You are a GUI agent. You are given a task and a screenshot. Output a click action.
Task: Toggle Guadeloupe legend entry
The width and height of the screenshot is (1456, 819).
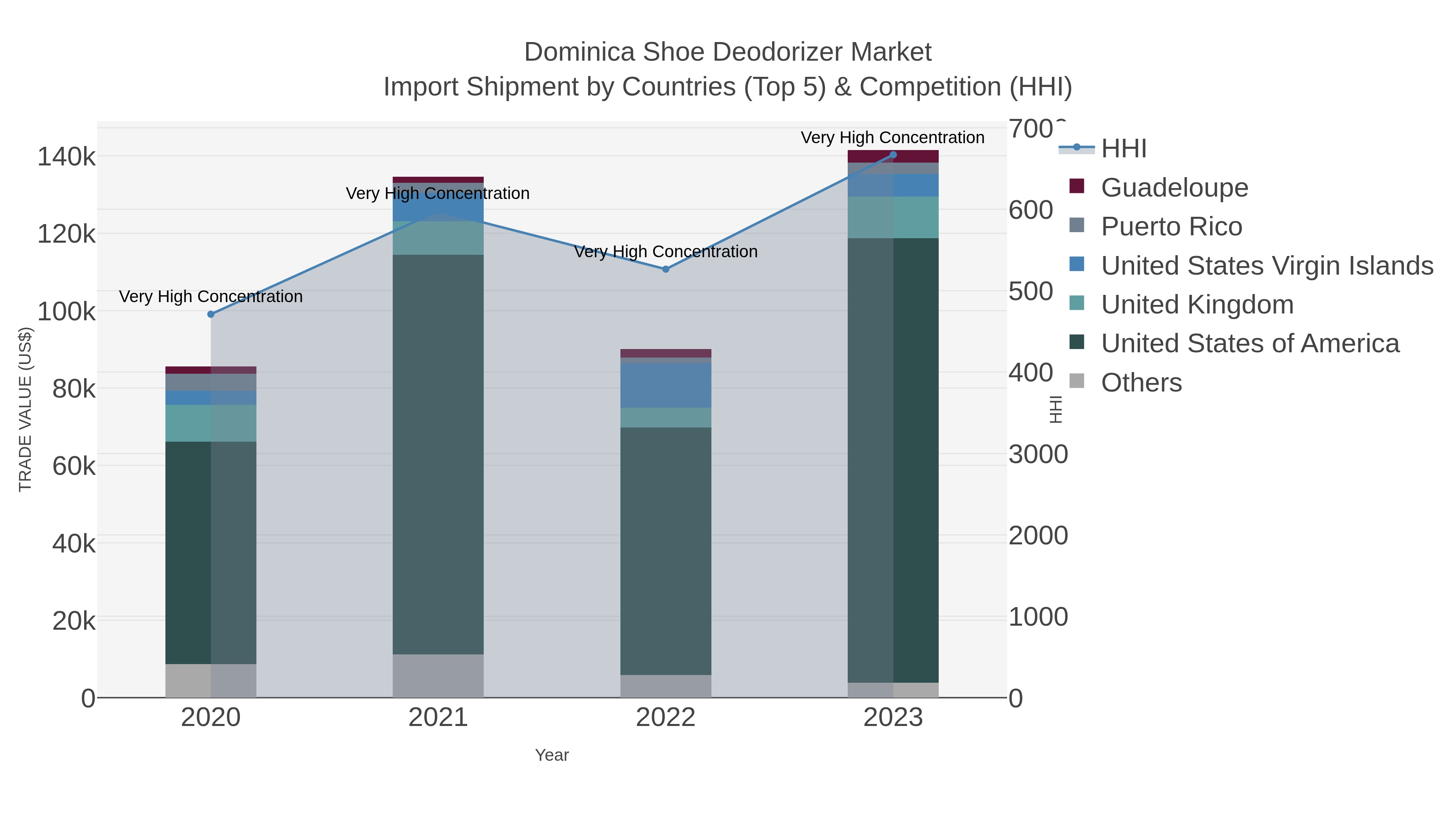1159,188
